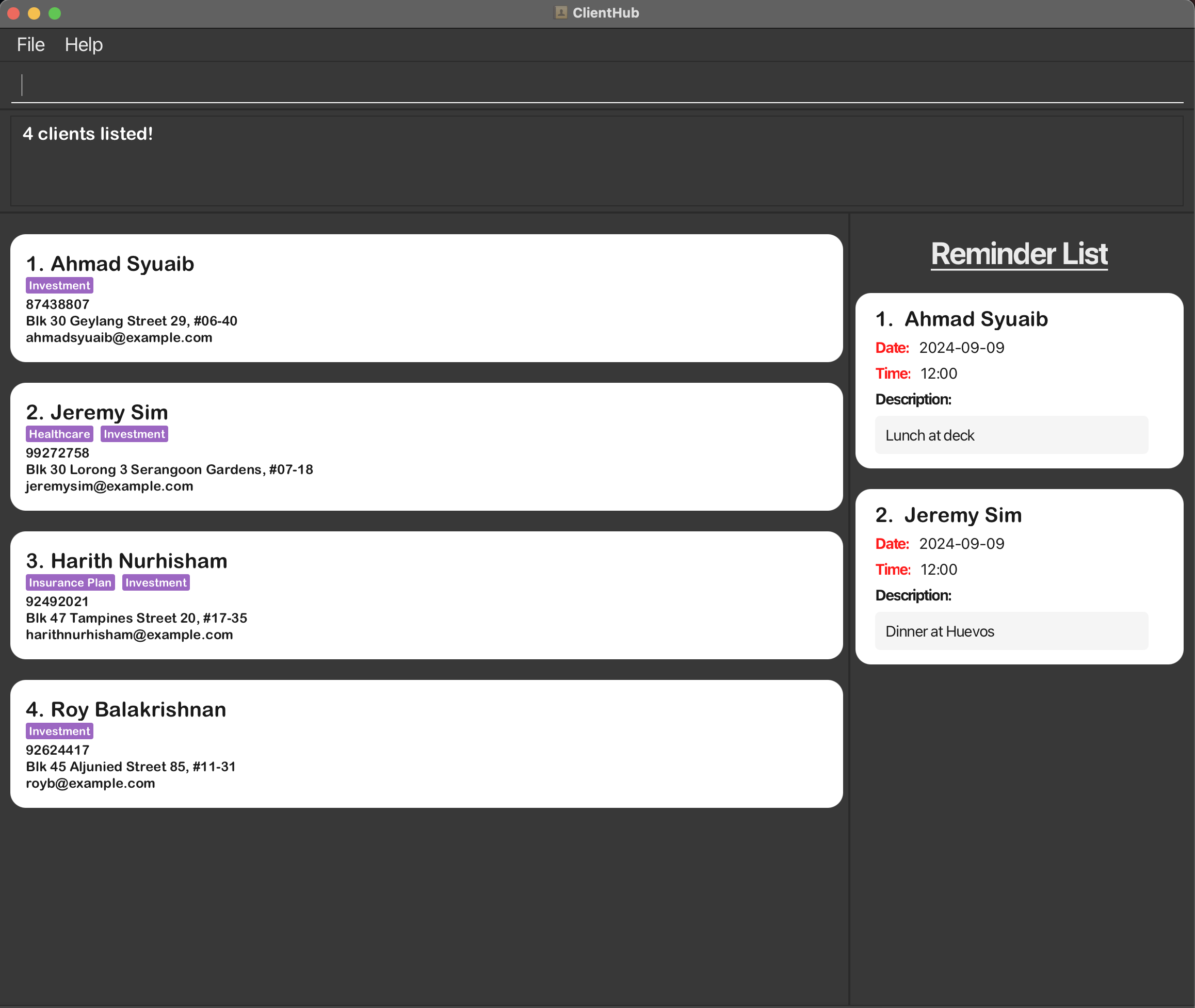The image size is (1195, 1008).
Task: Select the Jeremy Sim client card
Action: click(426, 446)
